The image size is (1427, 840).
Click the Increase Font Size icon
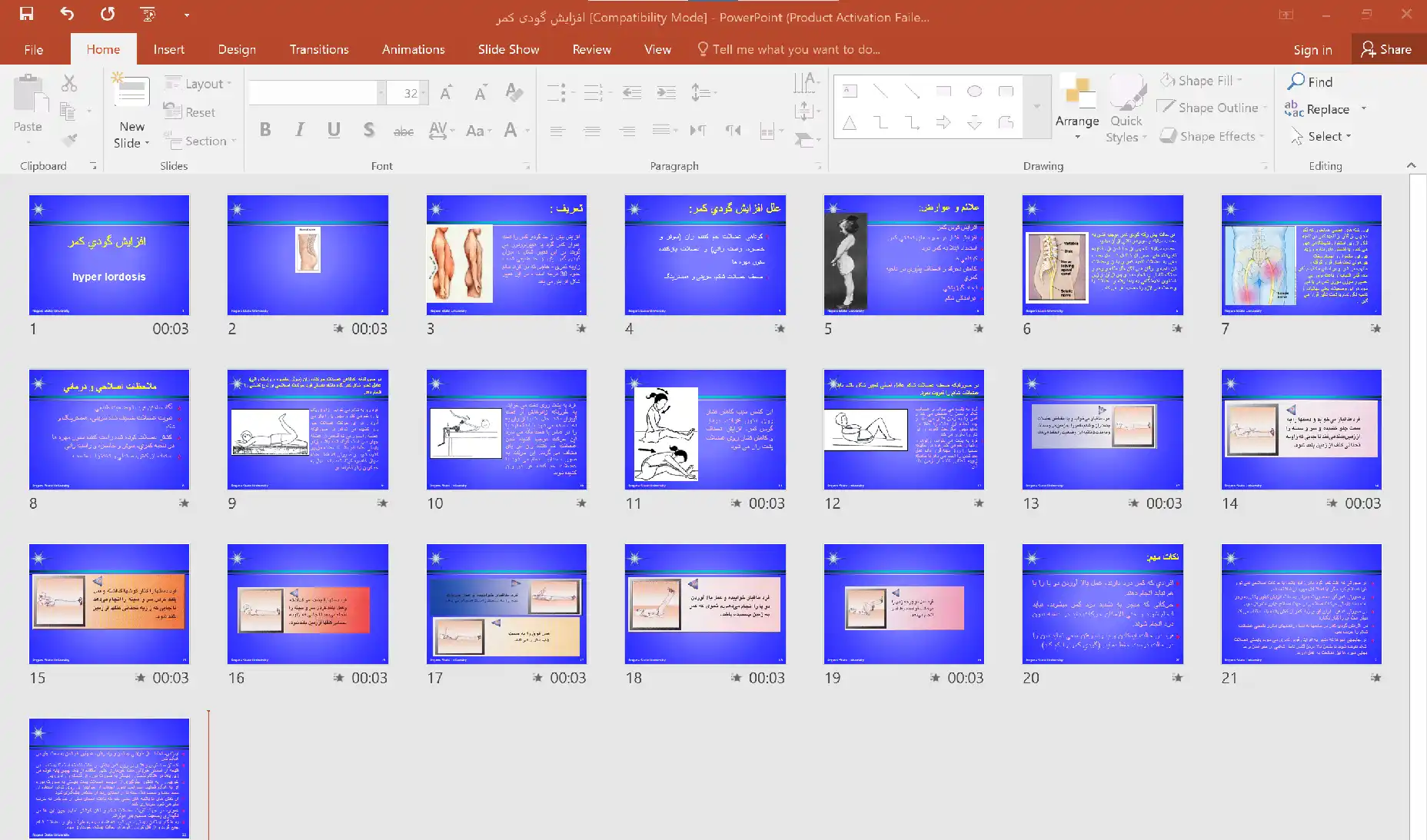click(x=446, y=93)
